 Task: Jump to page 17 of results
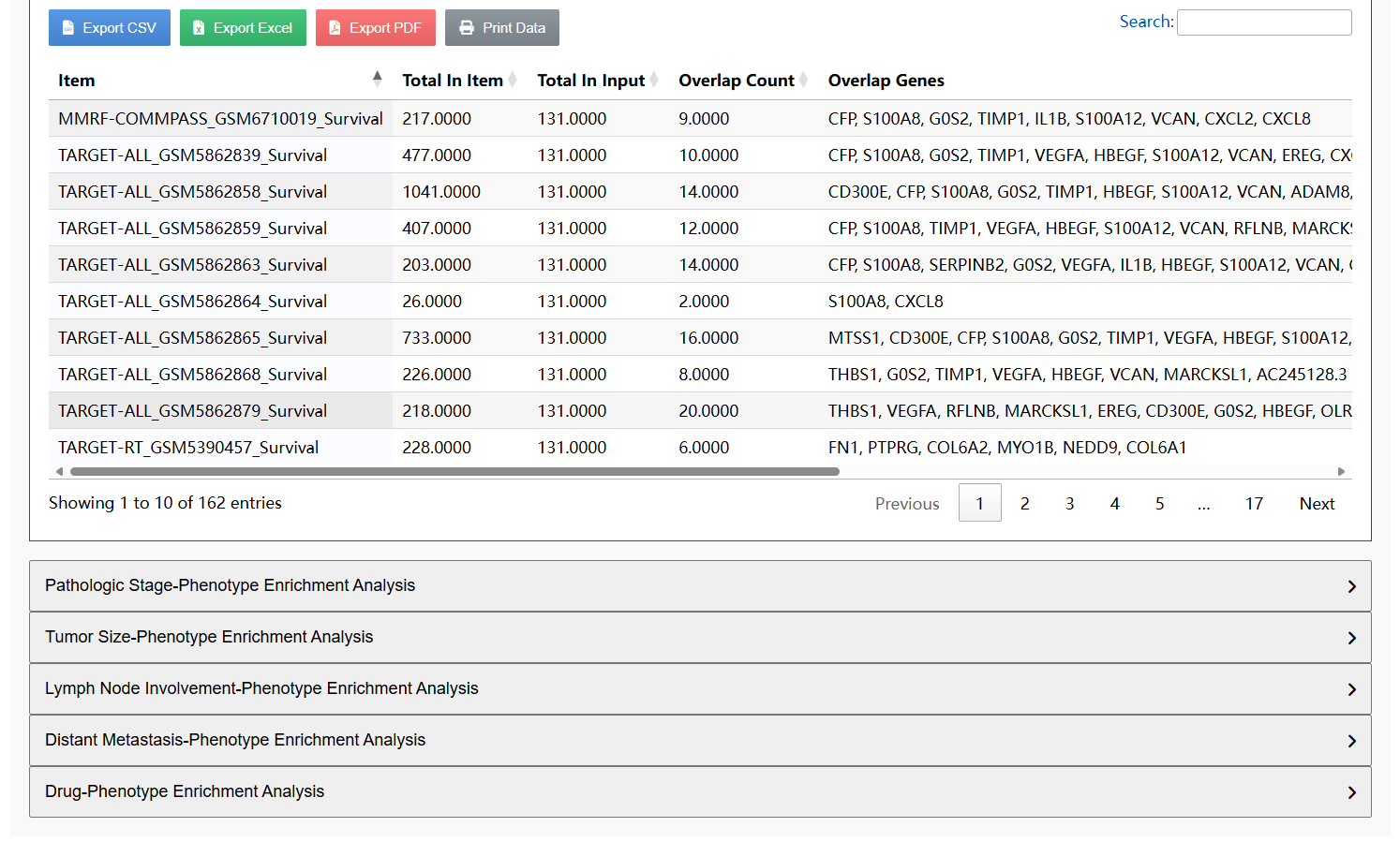1254,503
